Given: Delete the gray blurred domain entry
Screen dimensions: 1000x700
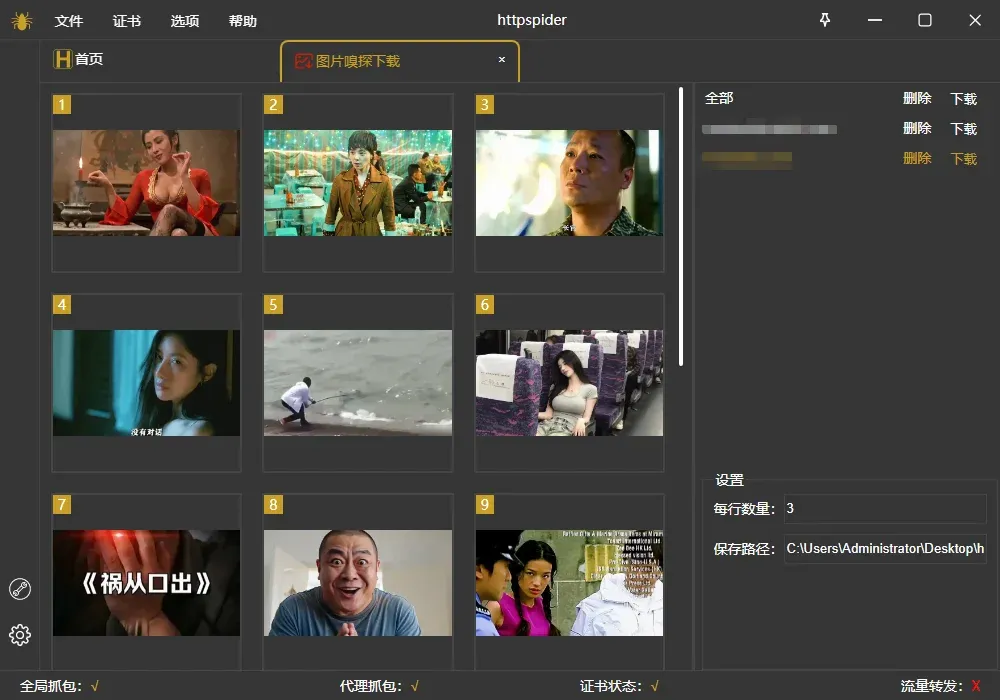Looking at the screenshot, I should tap(917, 128).
